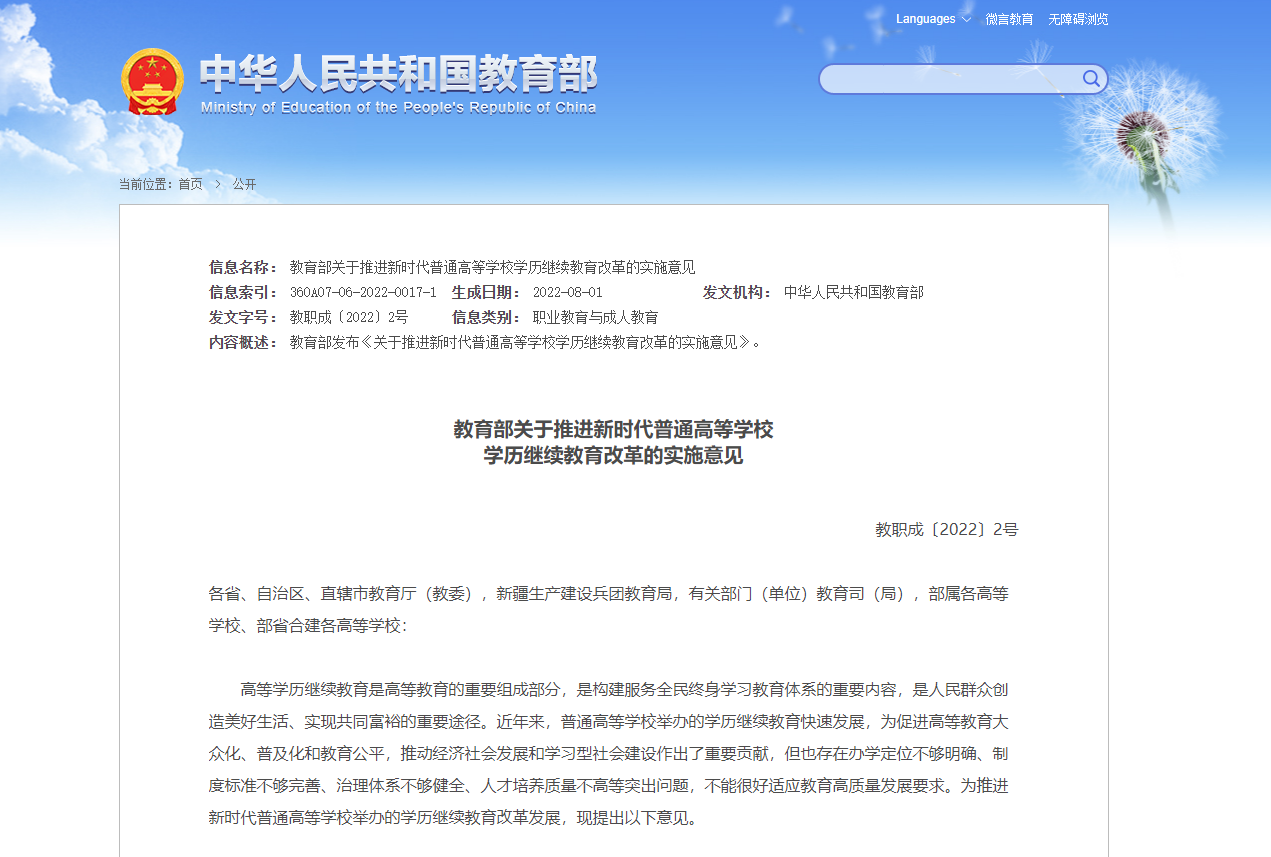Expand the Languages dropdown arrow
The image size is (1271, 857).
click(966, 19)
